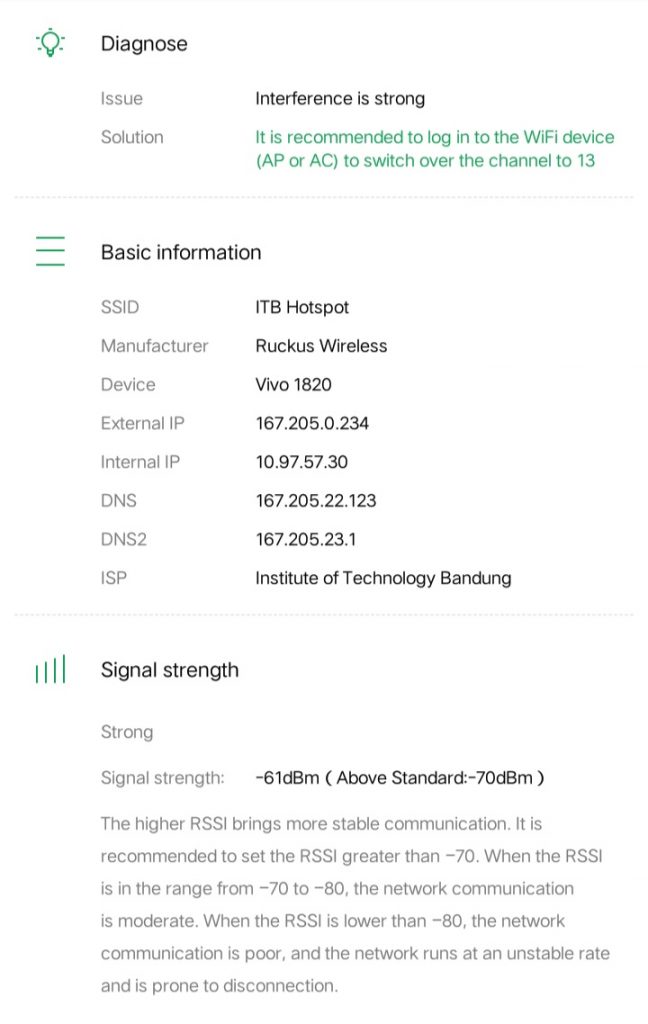Tap the External IP address 167.205.0.234
Image resolution: width=648 pixels, height=1024 pixels.
[x=312, y=423]
